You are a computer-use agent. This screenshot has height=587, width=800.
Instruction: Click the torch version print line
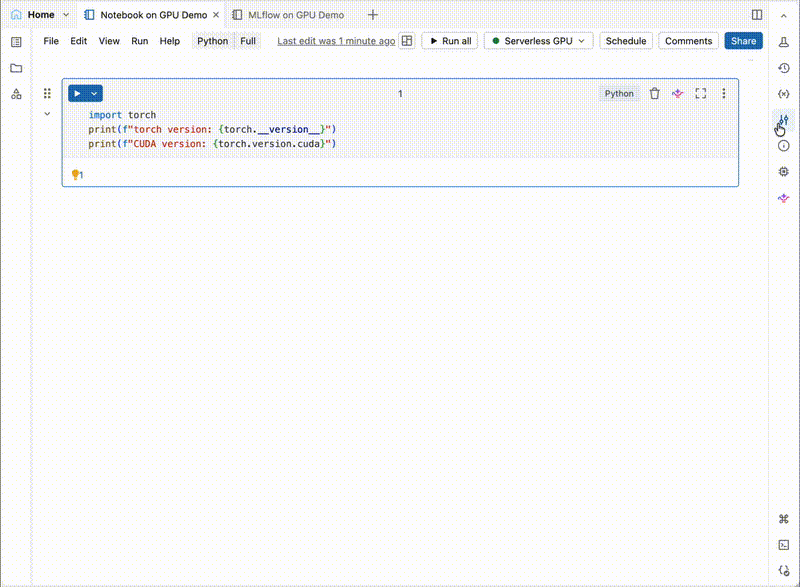[x=212, y=129]
